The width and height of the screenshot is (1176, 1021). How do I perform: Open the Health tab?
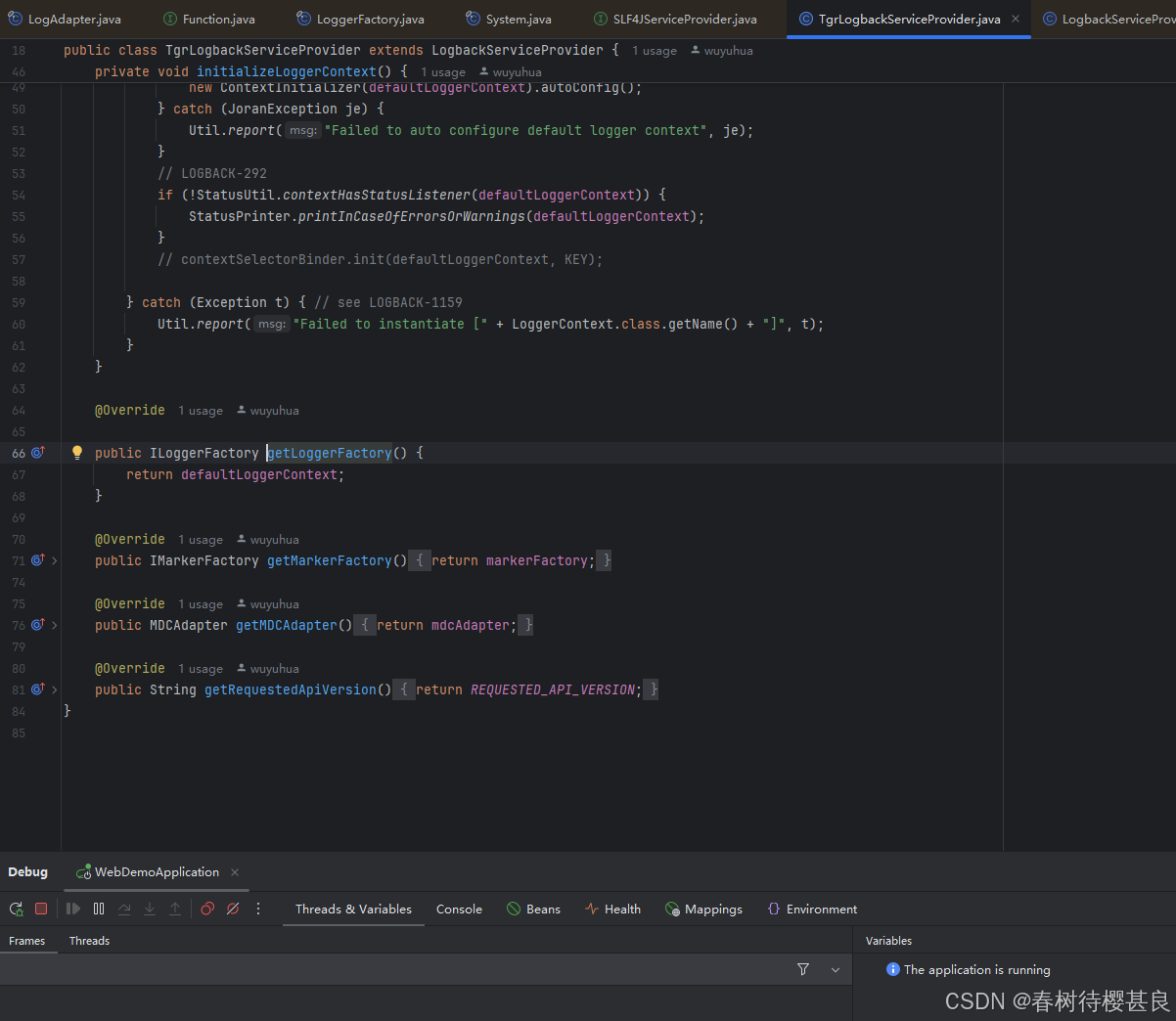pos(612,909)
